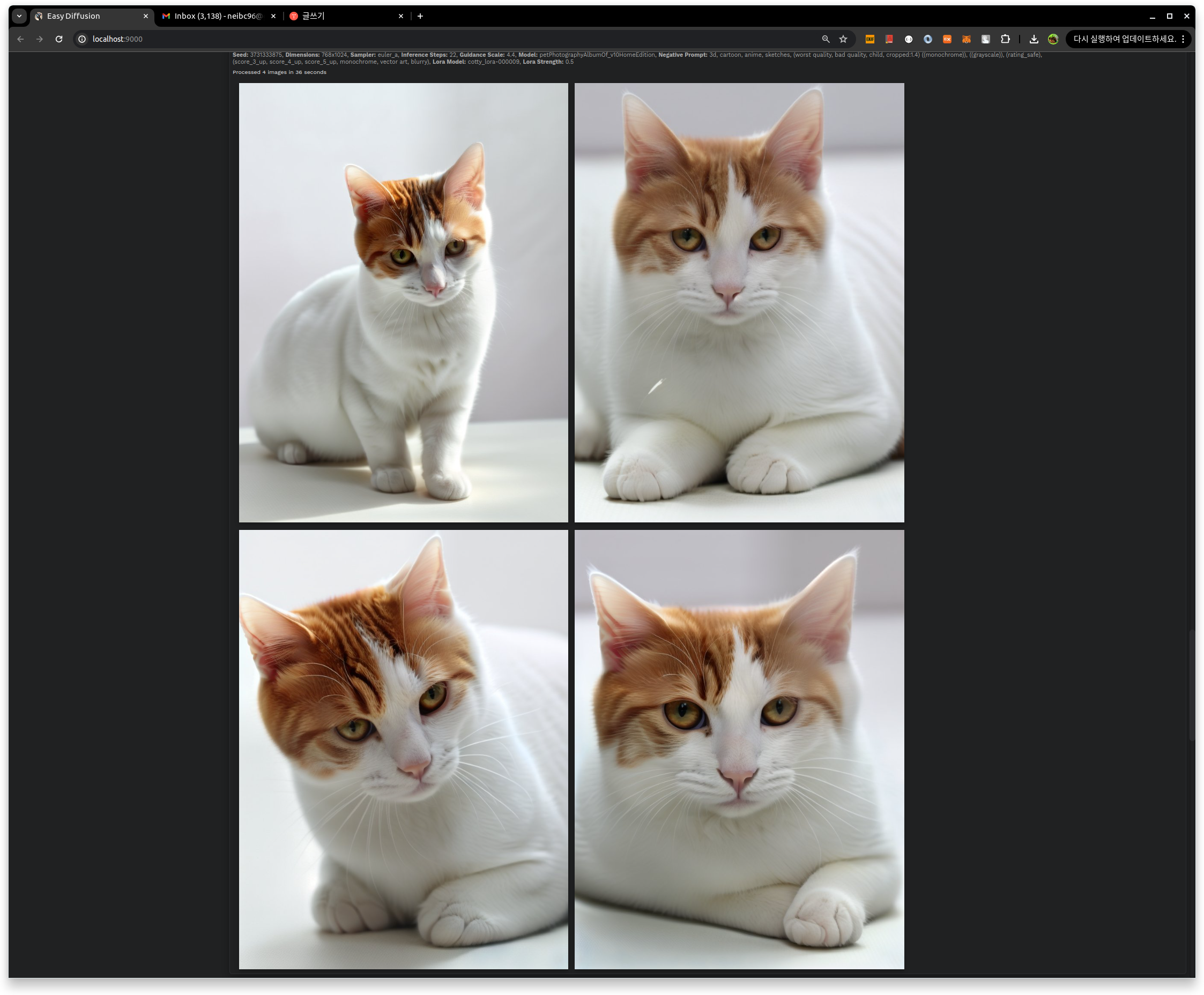The image size is (1204, 995).
Task: Open a new browser tab
Action: [x=420, y=16]
